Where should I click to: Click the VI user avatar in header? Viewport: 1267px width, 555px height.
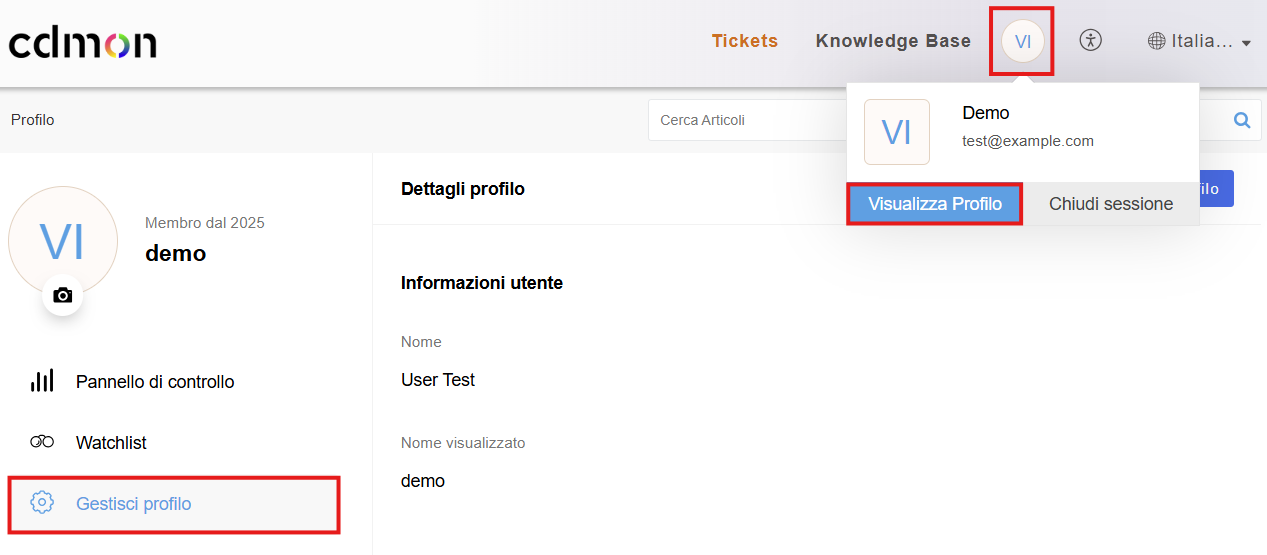(1022, 41)
